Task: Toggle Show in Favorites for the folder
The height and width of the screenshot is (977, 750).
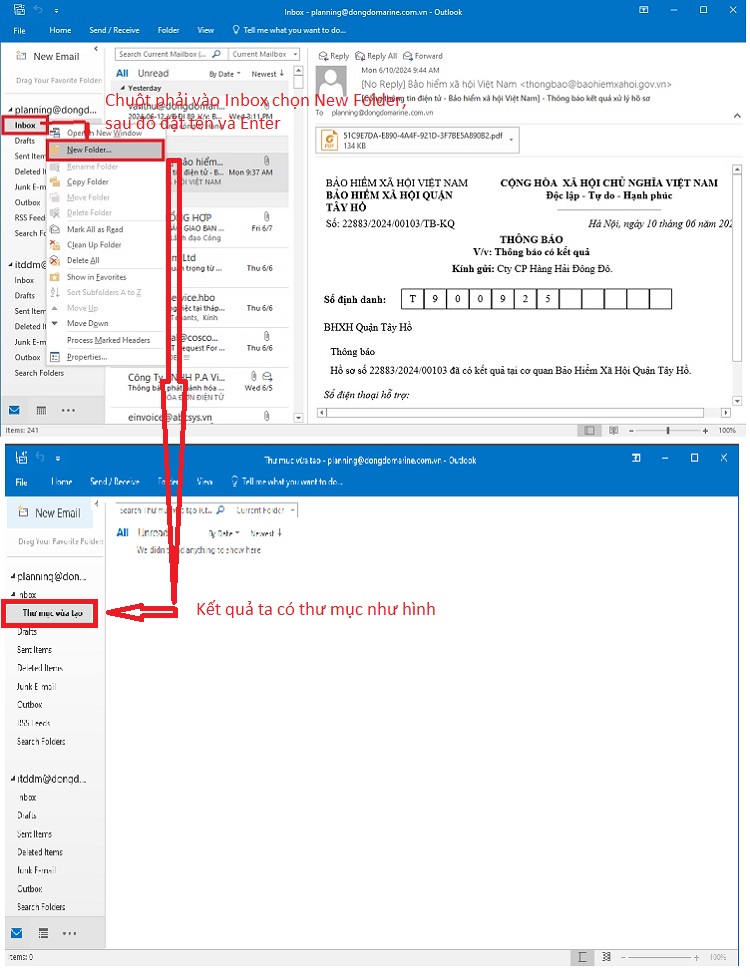Action: click(96, 277)
